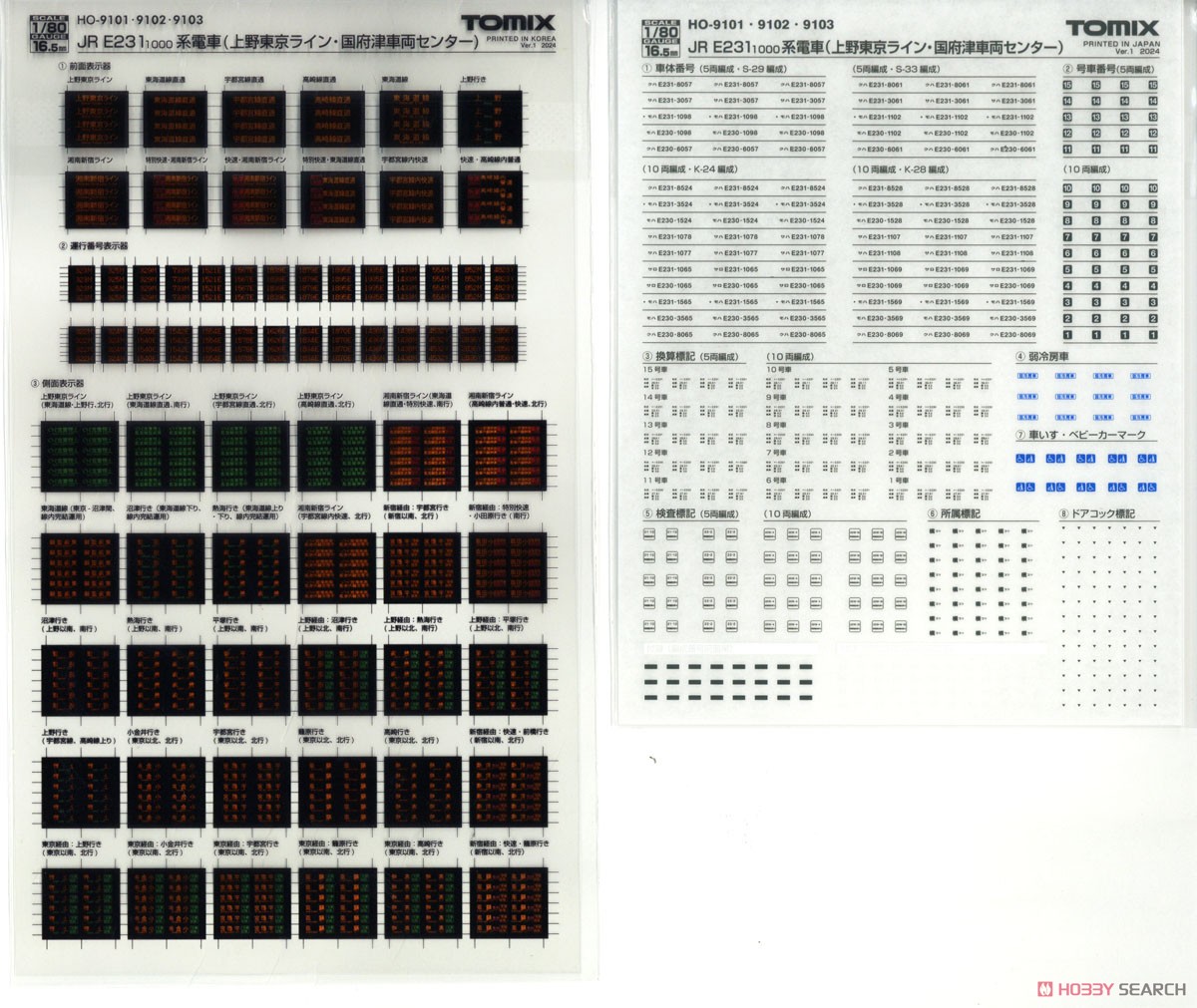Select the 'PRINTED IN KOREA' text
Image resolution: width=1197 pixels, height=1008 pixels.
point(521,39)
